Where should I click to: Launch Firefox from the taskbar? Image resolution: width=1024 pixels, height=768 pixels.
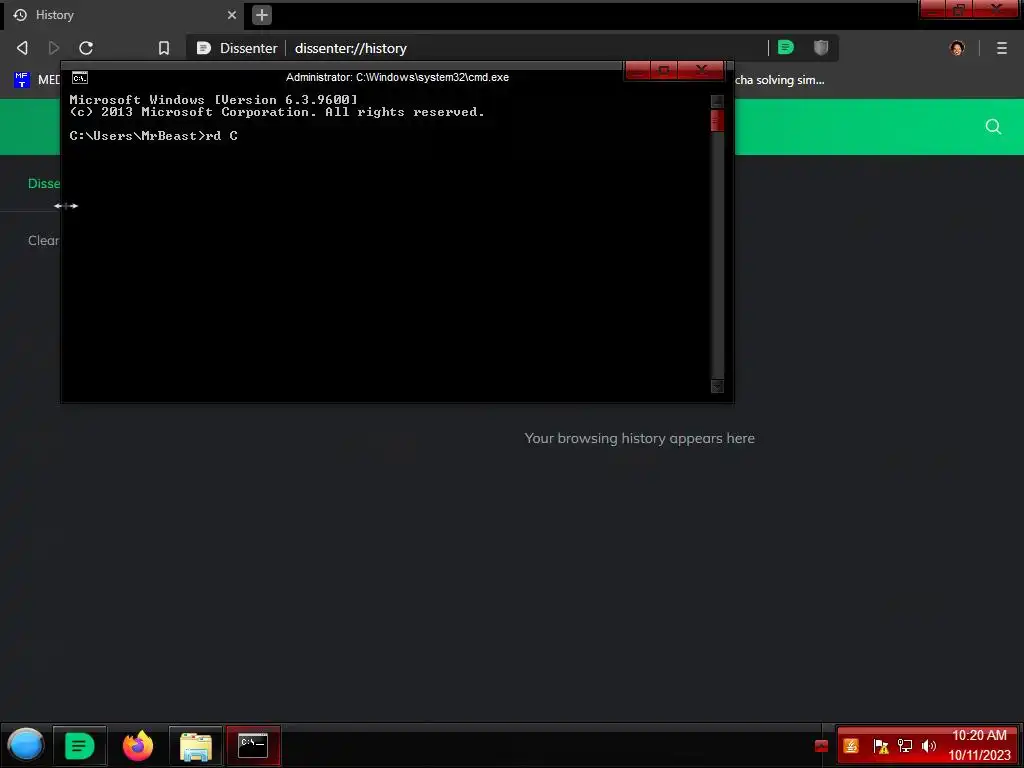click(138, 745)
